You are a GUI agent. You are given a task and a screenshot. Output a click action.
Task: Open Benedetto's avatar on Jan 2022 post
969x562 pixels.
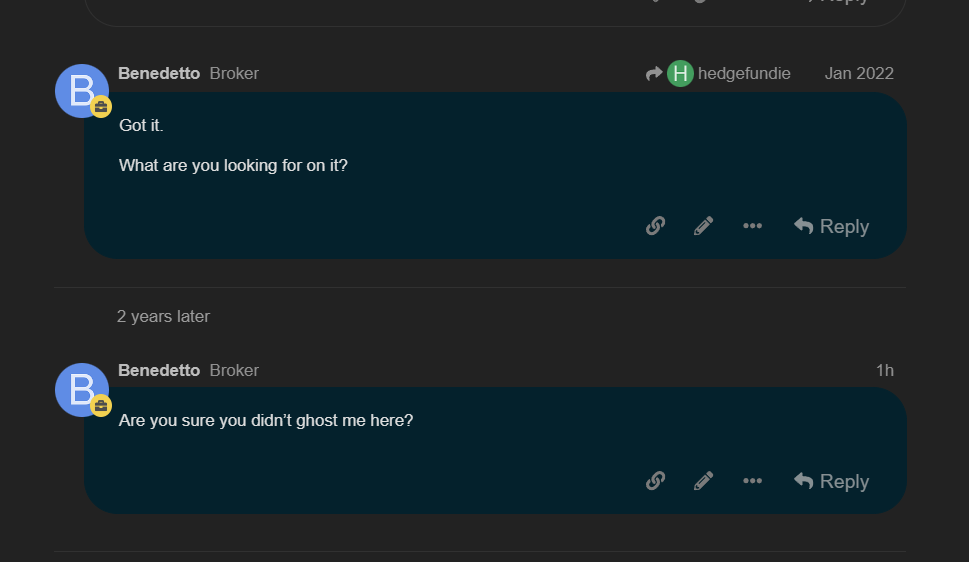(x=82, y=91)
